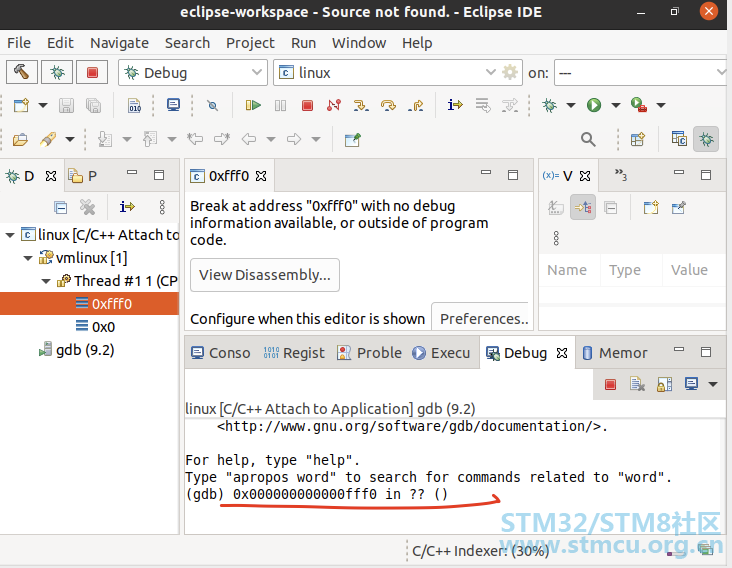Switch to the Memory tab
This screenshot has width=732, height=568.
pyautogui.click(x=615, y=353)
